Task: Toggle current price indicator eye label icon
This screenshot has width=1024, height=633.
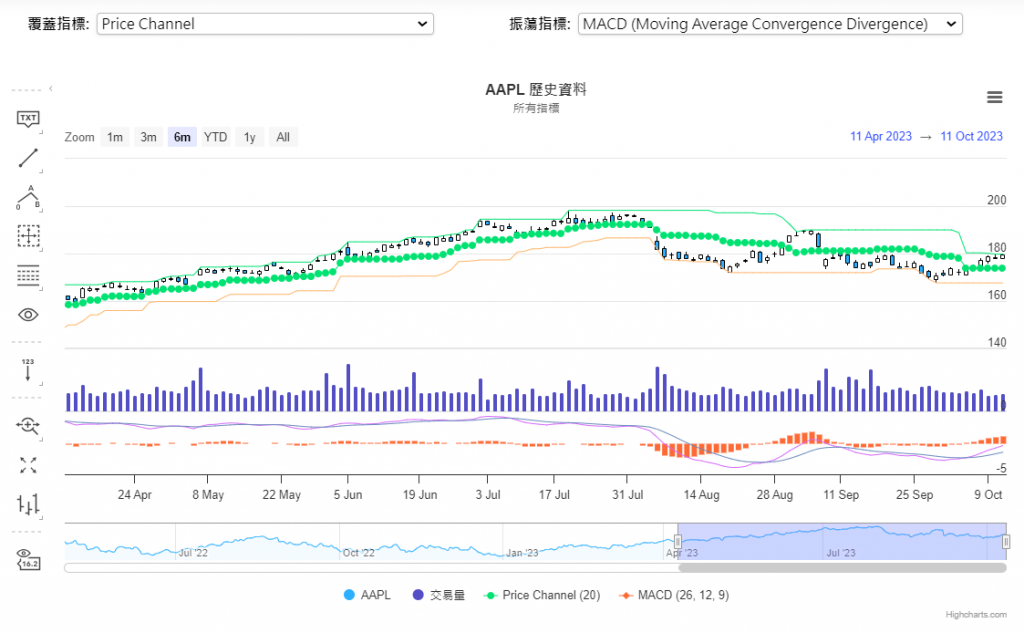Action: tap(28, 559)
